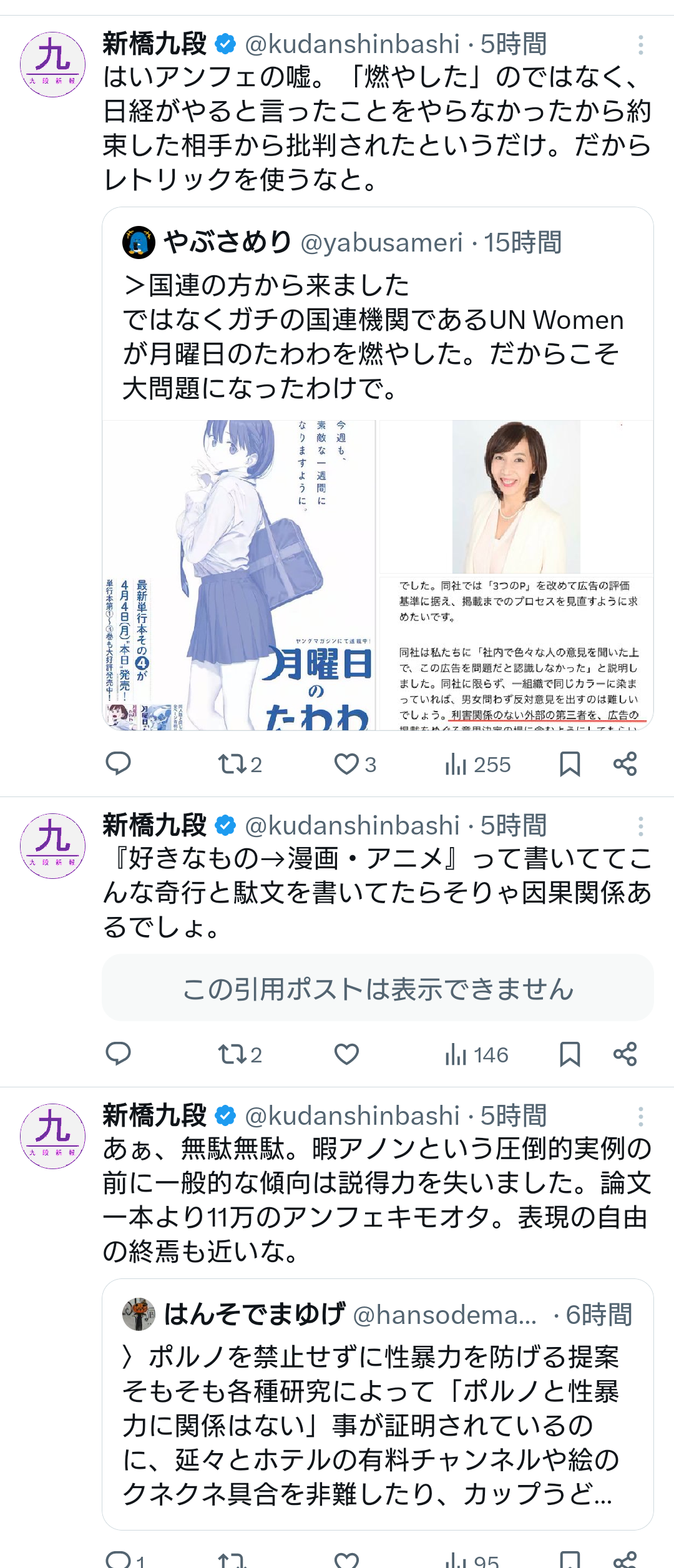
Task: Like the first post with 3 likes
Action: pyautogui.click(x=355, y=764)
